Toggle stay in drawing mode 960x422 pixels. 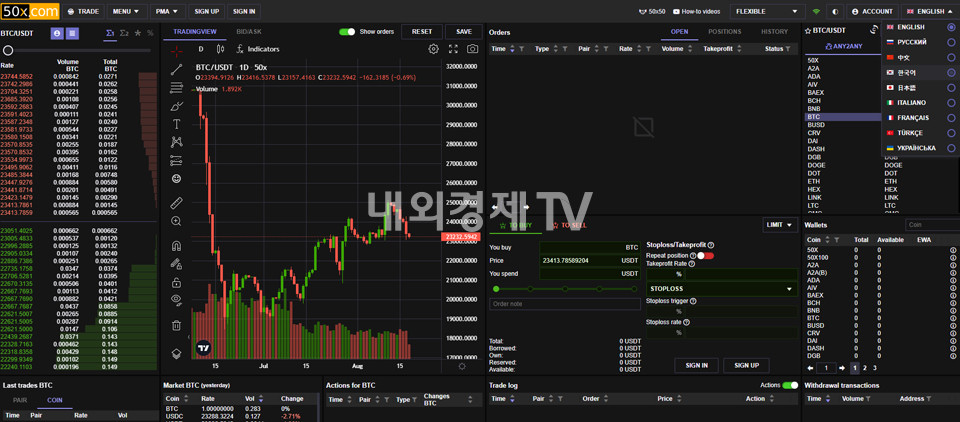pos(176,264)
